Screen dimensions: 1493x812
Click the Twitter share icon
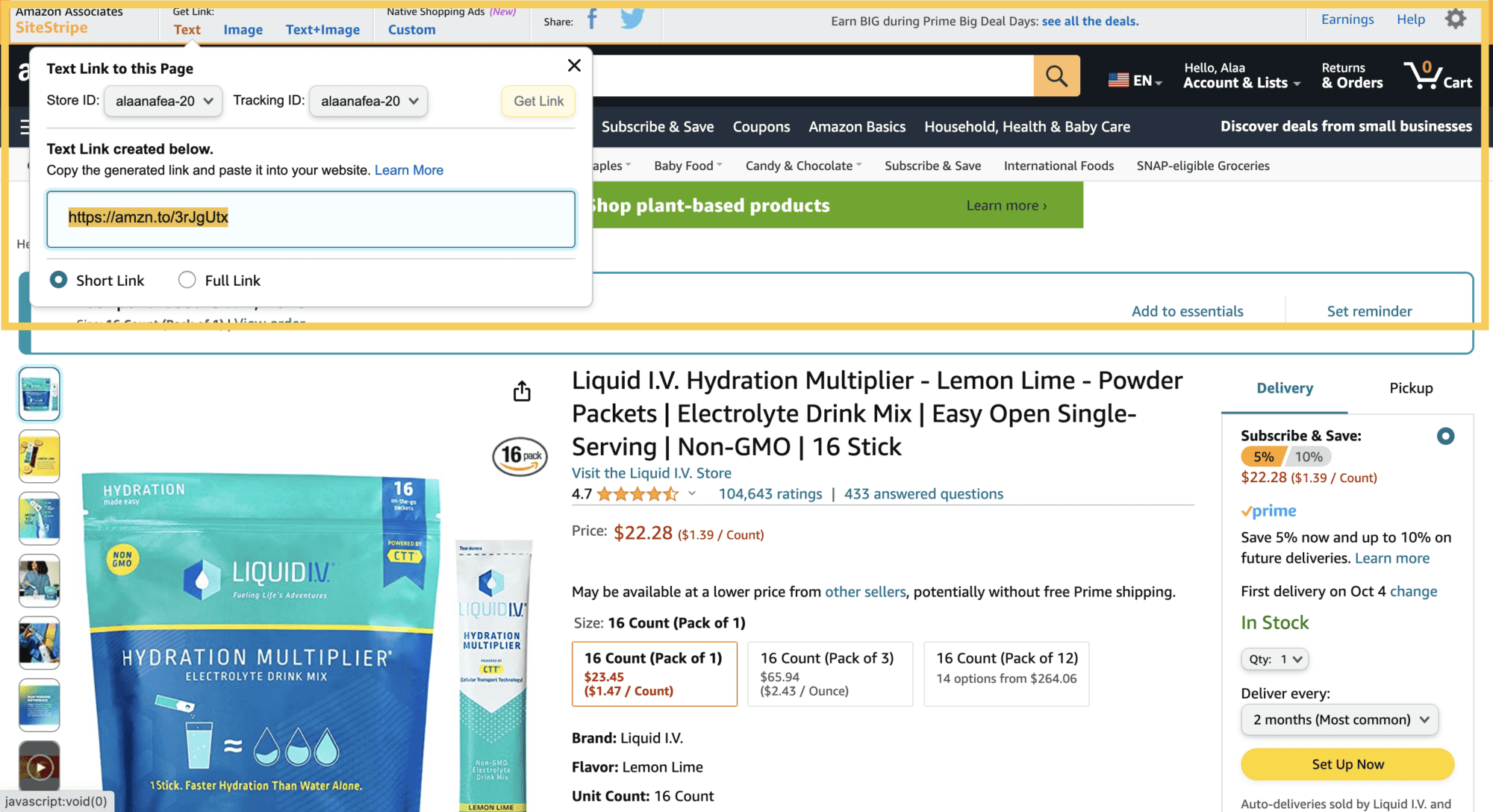click(x=632, y=19)
